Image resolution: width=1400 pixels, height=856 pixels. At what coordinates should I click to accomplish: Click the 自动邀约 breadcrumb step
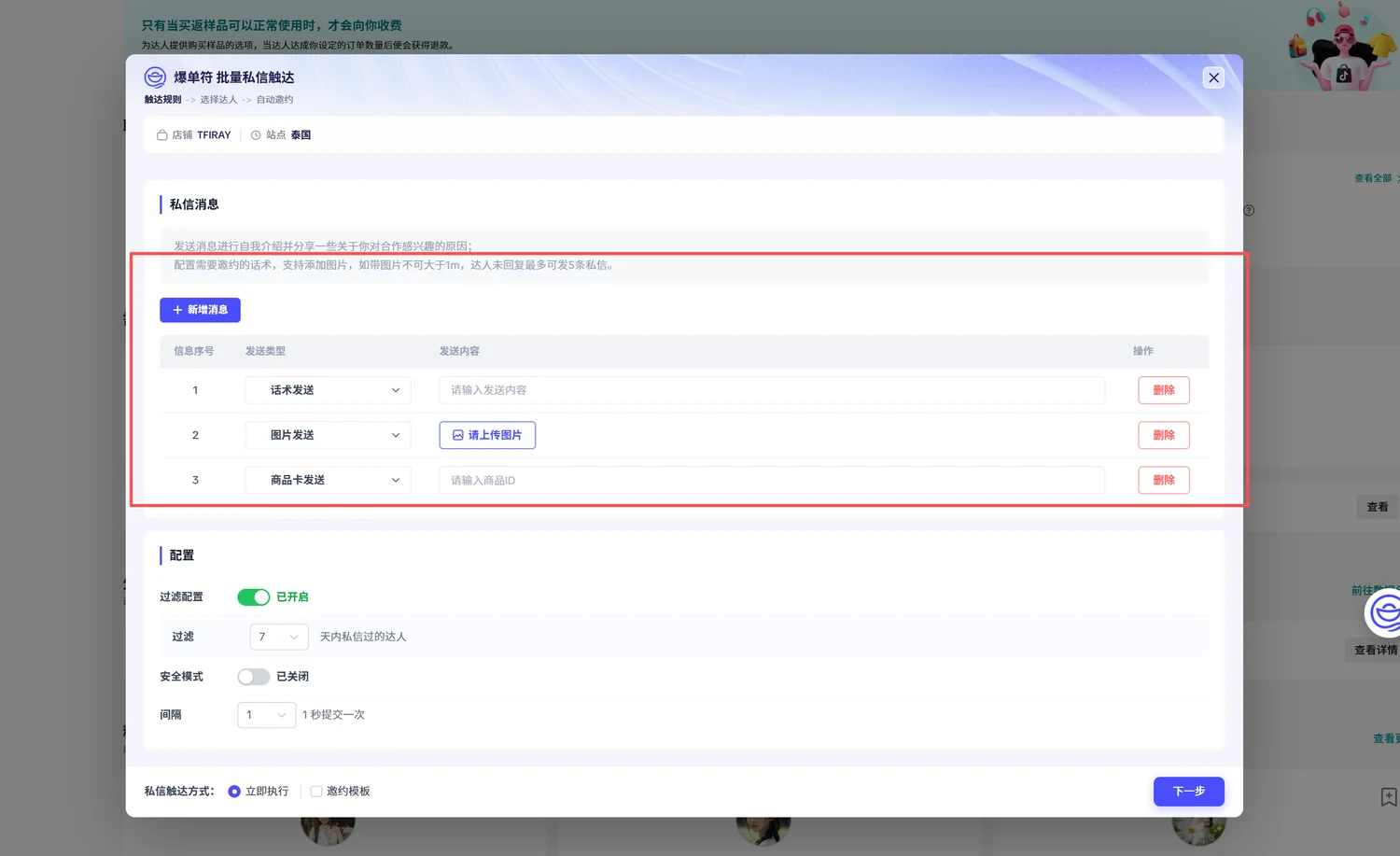[274, 100]
